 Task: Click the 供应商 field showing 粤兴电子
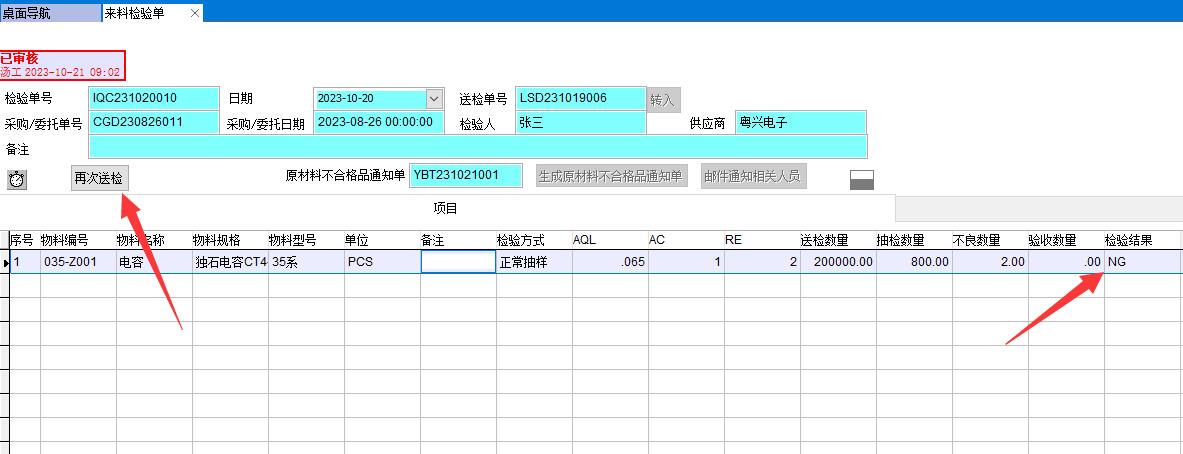pos(800,122)
